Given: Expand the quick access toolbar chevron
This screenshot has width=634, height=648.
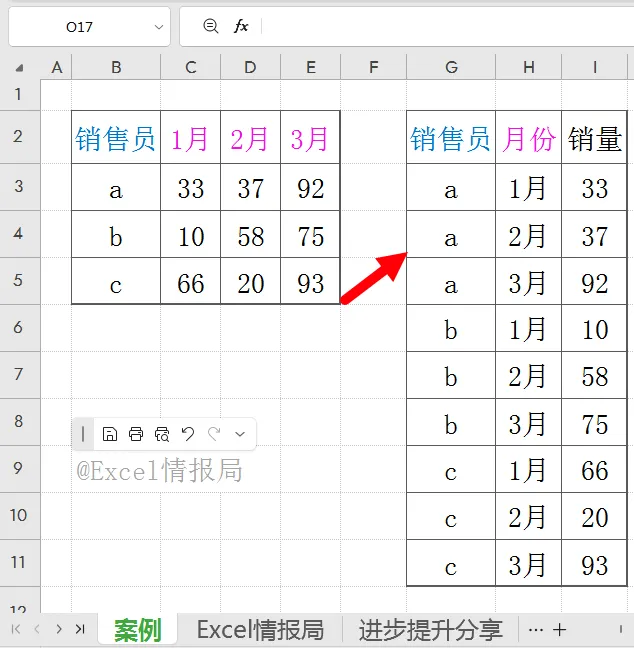Looking at the screenshot, I should click(240, 434).
